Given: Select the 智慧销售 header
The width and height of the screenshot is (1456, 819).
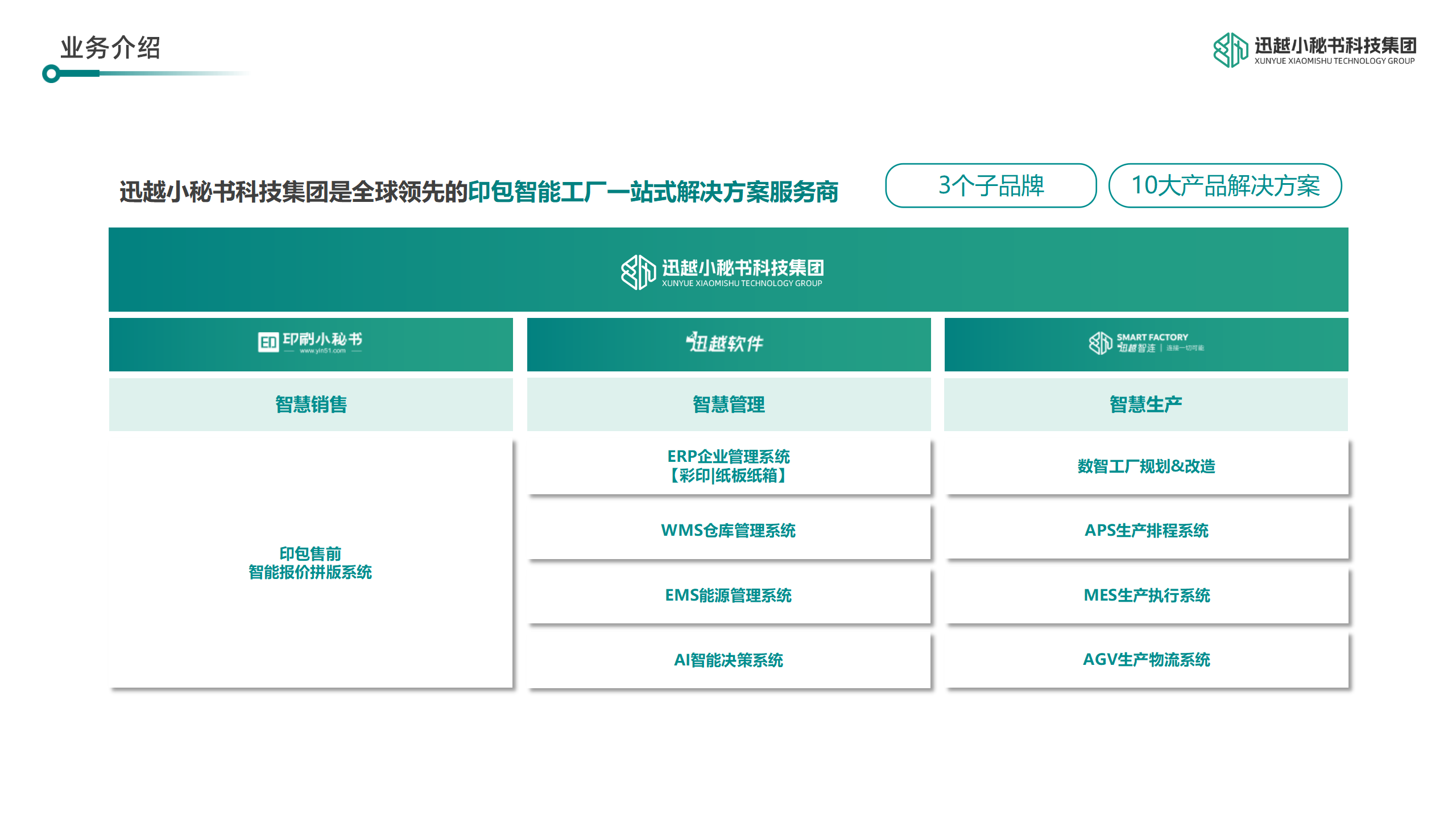Looking at the screenshot, I should coord(311,404).
